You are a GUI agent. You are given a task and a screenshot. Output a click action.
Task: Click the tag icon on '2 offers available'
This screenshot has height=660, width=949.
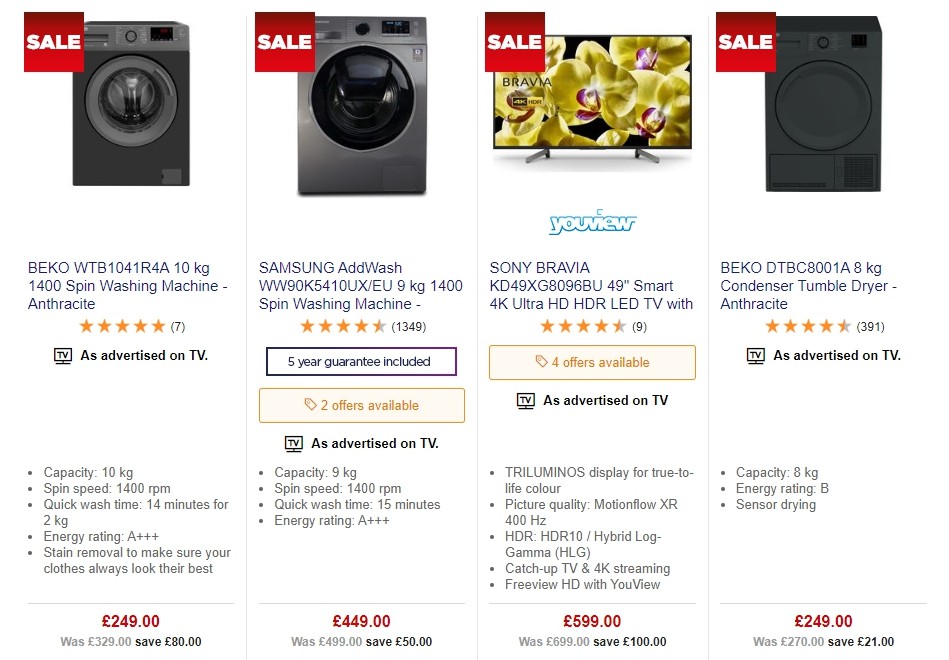pos(310,405)
